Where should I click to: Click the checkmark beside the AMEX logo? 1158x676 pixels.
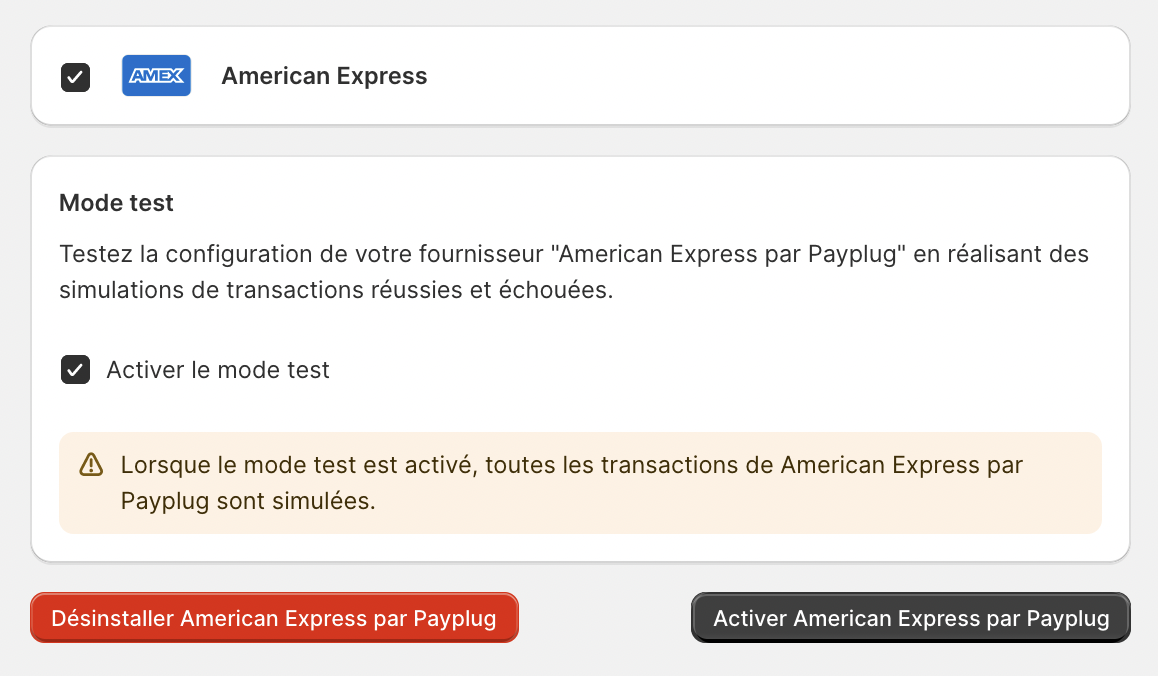76,77
